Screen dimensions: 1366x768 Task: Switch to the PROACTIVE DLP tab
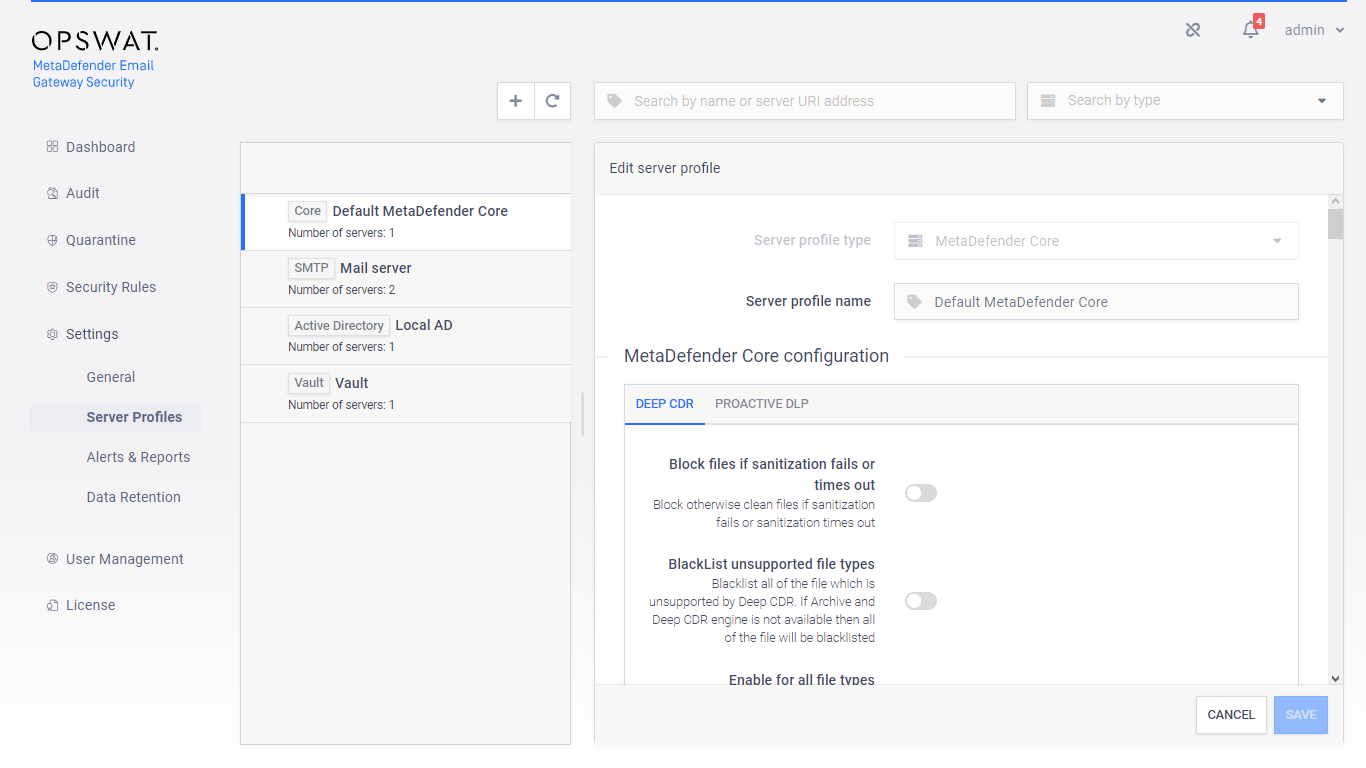click(x=762, y=404)
